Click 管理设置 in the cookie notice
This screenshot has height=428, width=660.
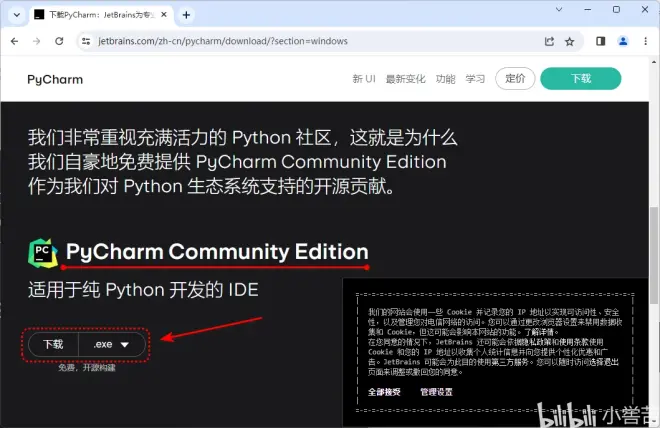(436, 392)
